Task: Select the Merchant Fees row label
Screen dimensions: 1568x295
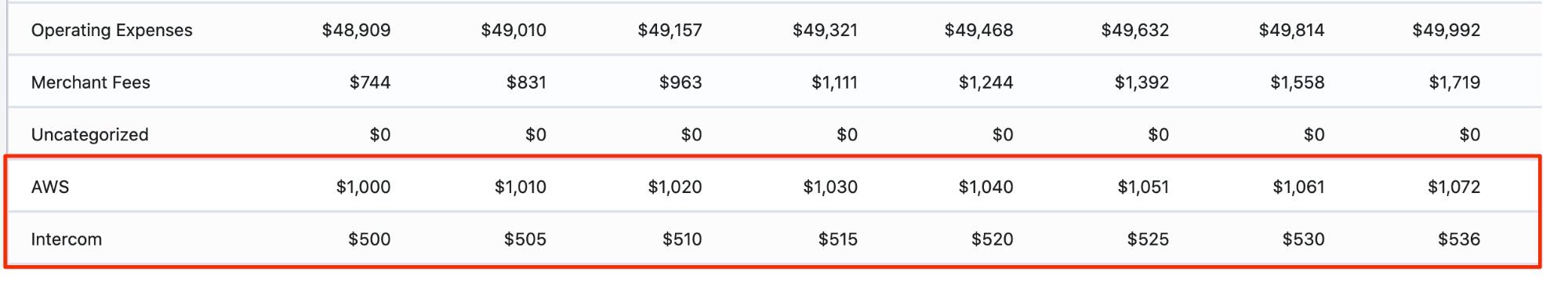Action: tap(91, 82)
